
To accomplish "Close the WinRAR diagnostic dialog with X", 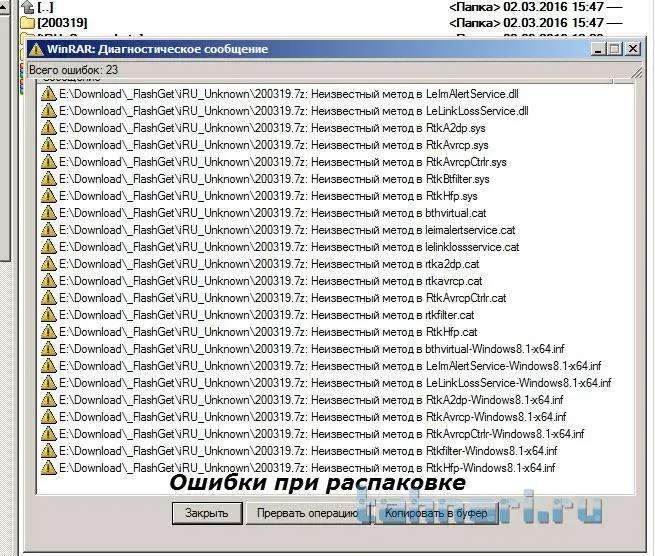I will pyautogui.click(x=633, y=49).
